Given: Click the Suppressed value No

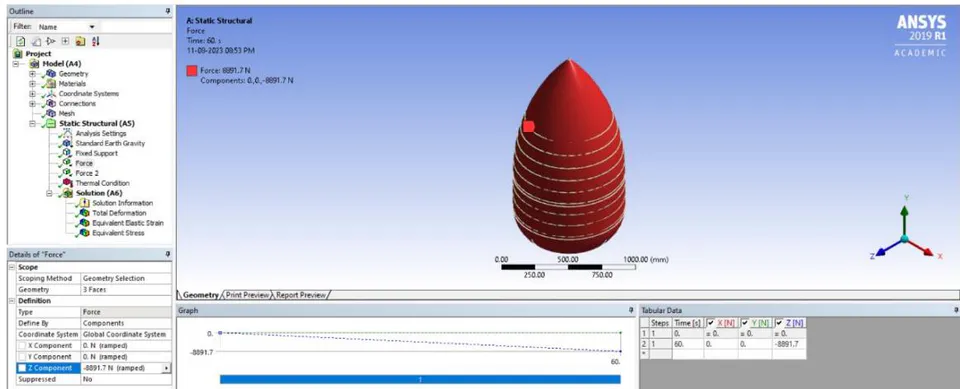Looking at the screenshot, I should pyautogui.click(x=126, y=379).
